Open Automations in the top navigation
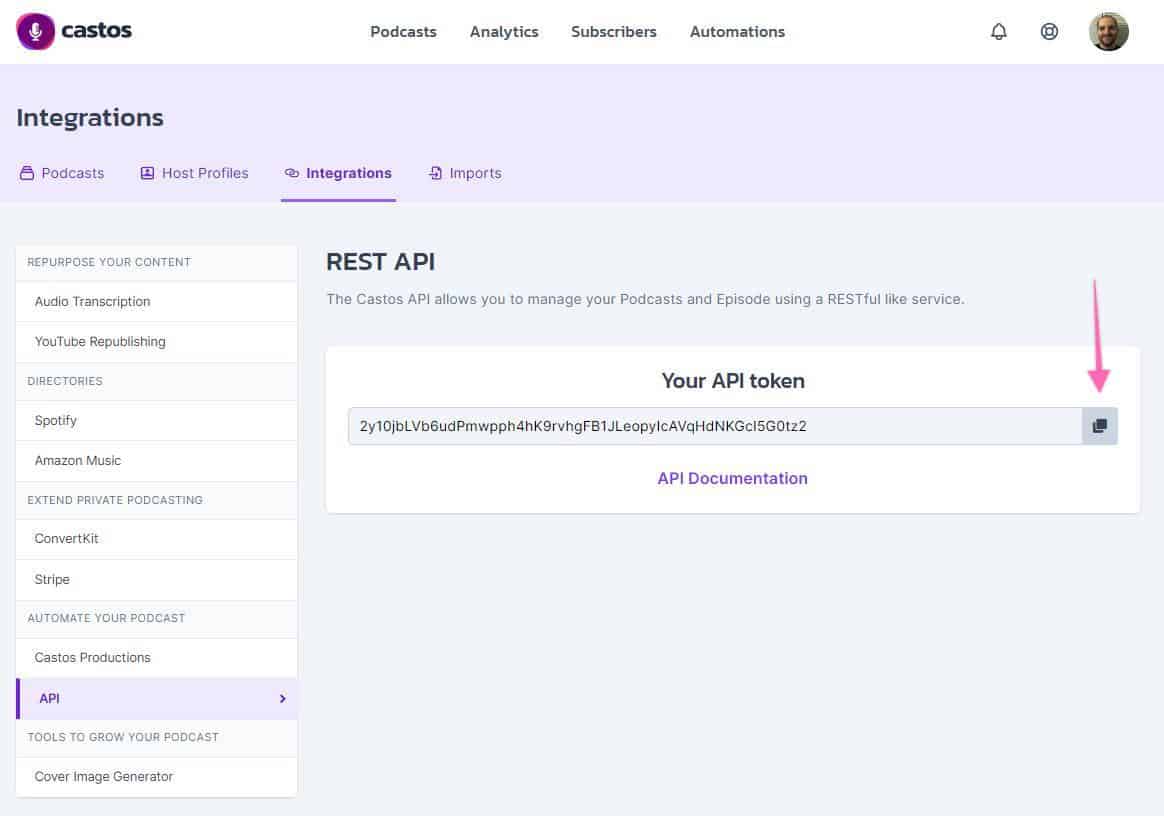 click(x=737, y=32)
